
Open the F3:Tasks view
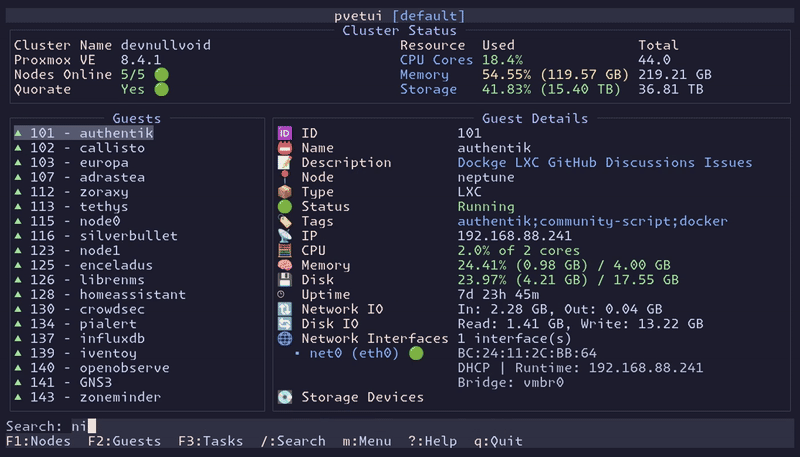(211, 441)
